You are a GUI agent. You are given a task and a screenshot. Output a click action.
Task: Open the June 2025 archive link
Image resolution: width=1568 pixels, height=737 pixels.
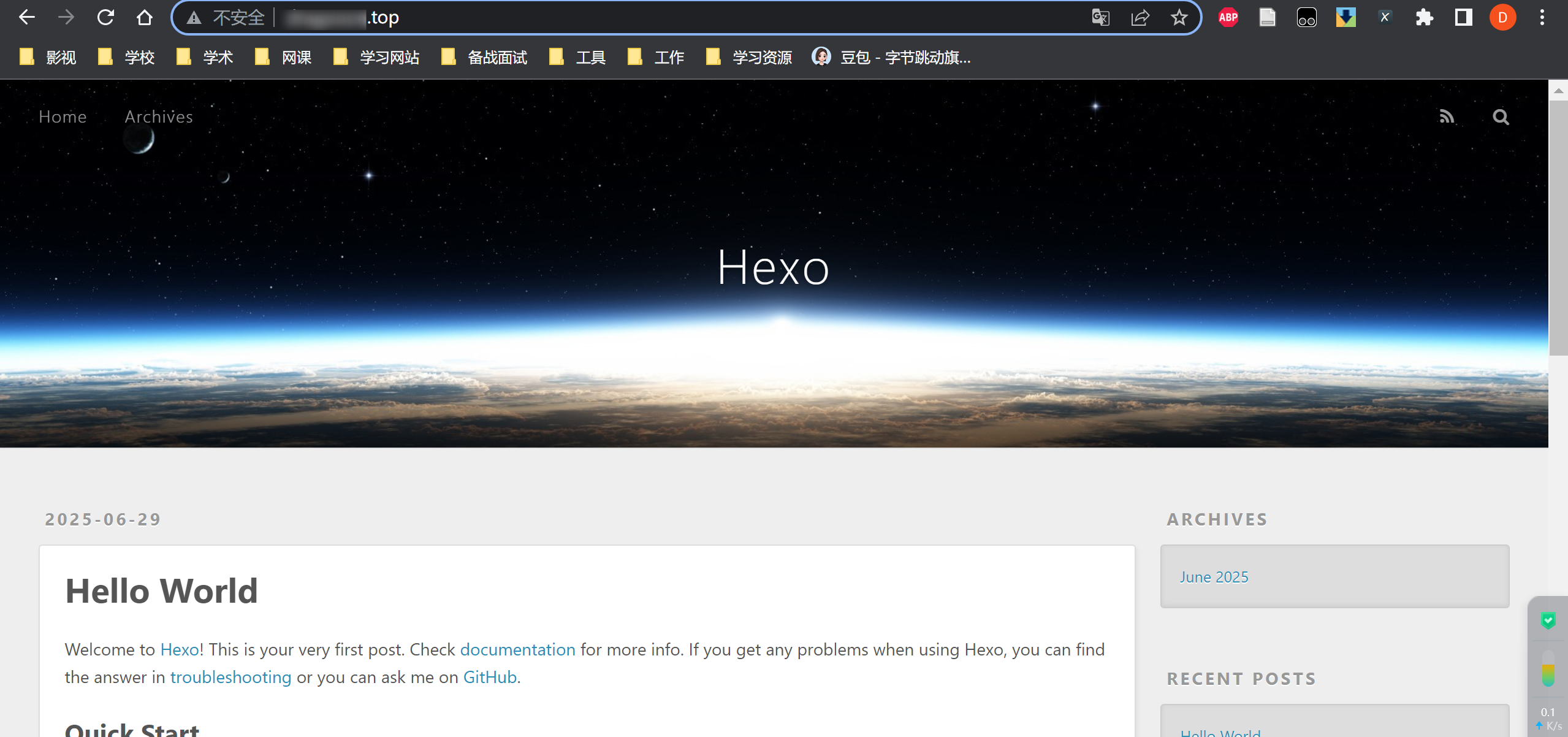(1214, 577)
